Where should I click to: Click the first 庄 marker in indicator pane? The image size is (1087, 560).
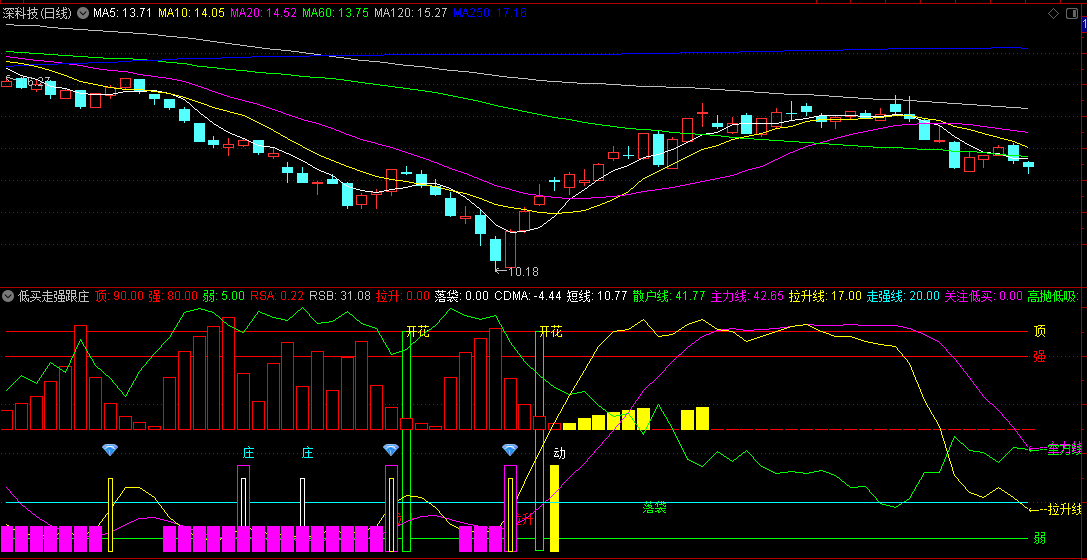[x=249, y=453]
